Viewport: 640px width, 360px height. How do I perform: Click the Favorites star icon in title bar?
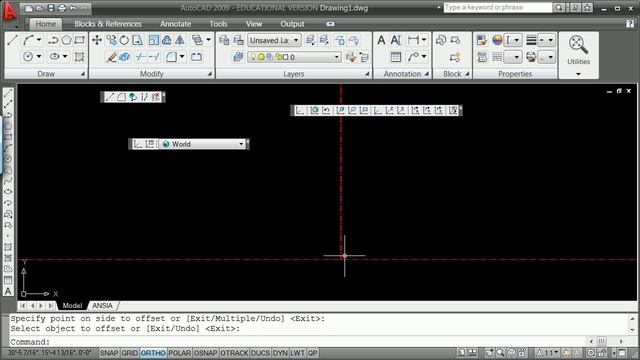pos(587,8)
